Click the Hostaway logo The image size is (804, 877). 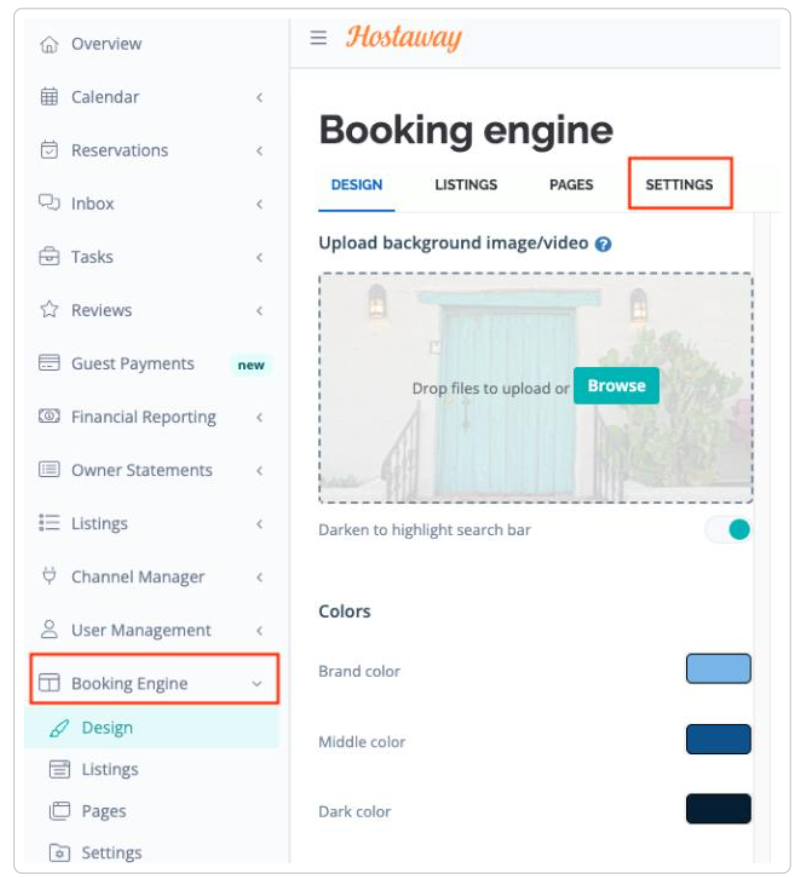403,37
